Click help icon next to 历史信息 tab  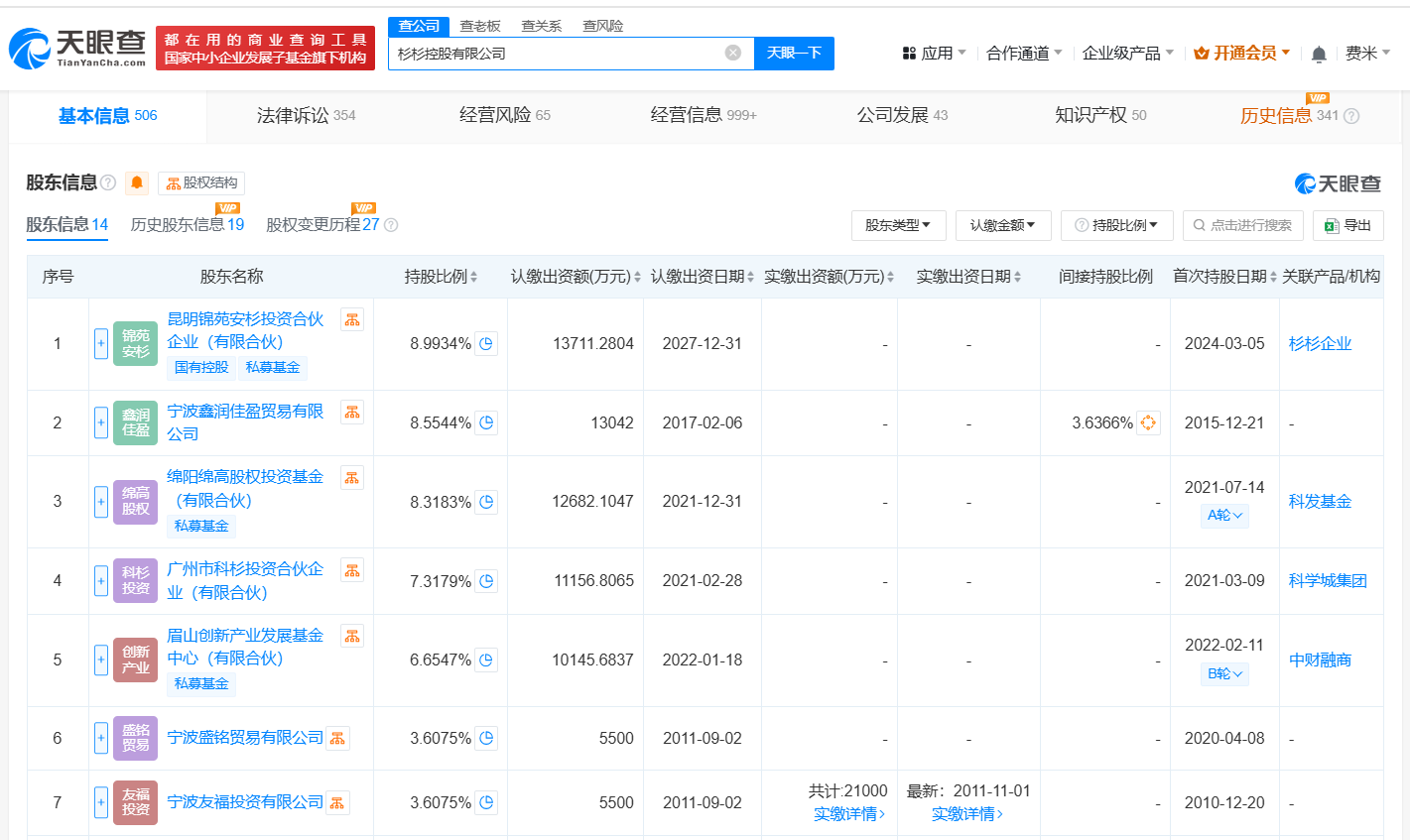[x=1351, y=116]
